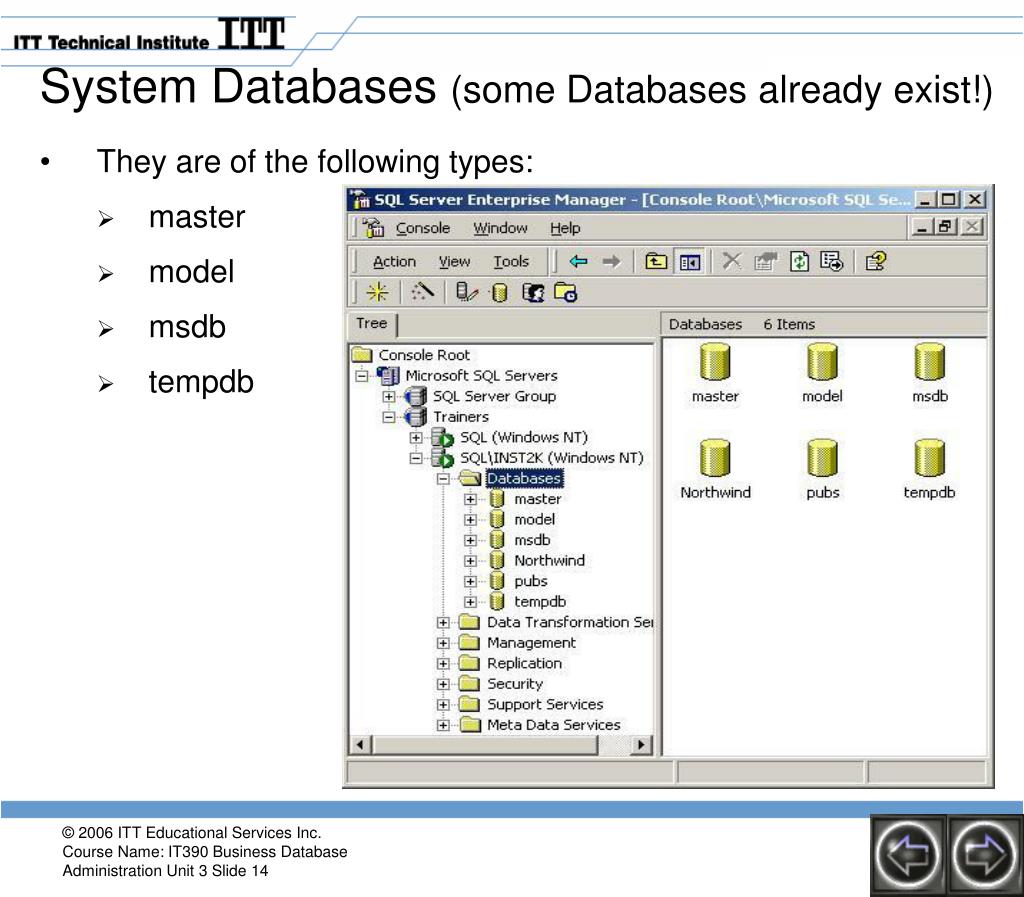Open the Action menu

pos(394,262)
